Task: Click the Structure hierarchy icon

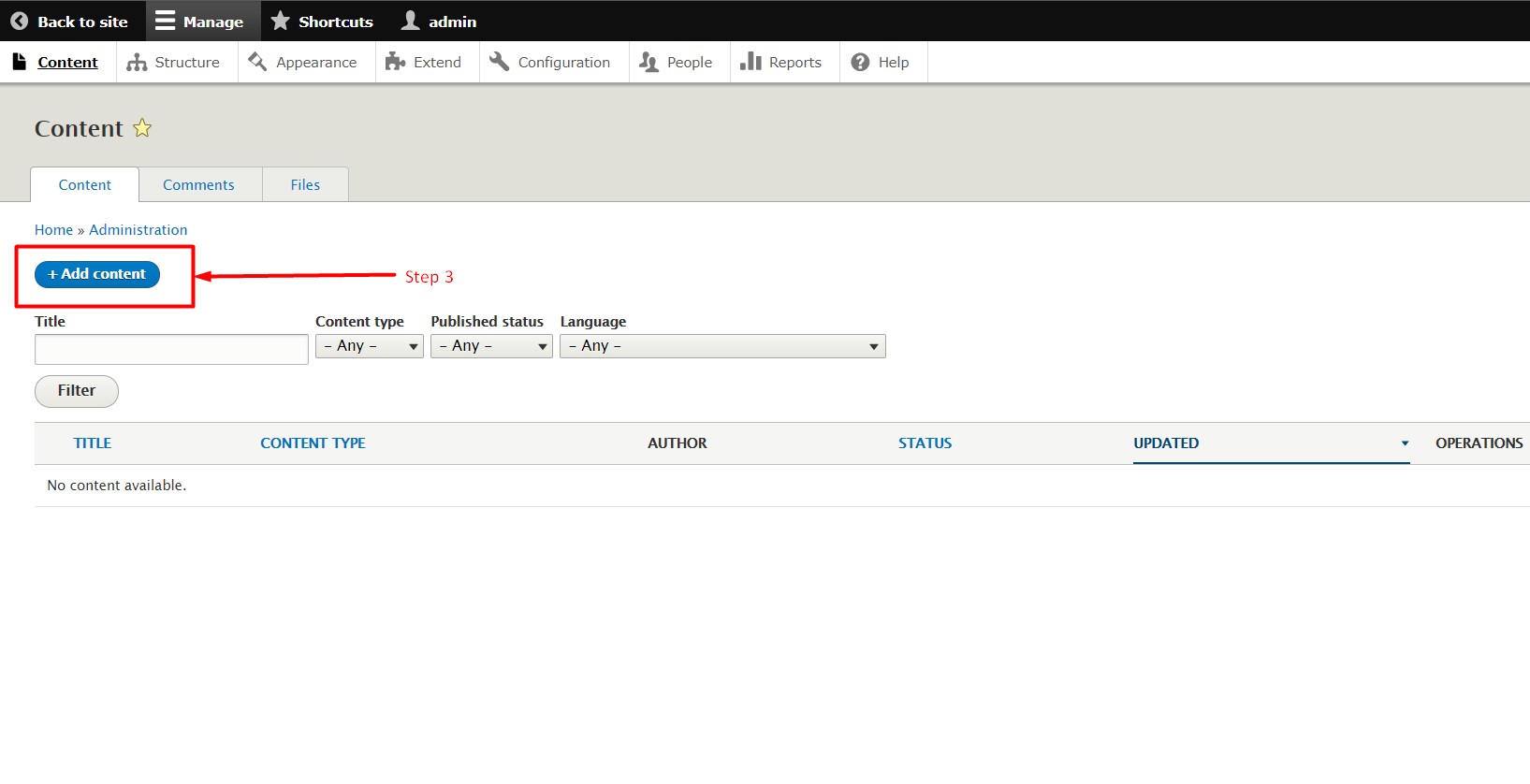Action: click(137, 62)
